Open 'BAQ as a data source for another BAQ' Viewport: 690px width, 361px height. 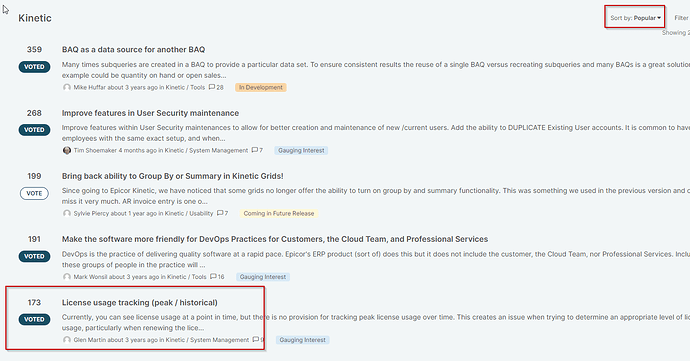[133, 49]
